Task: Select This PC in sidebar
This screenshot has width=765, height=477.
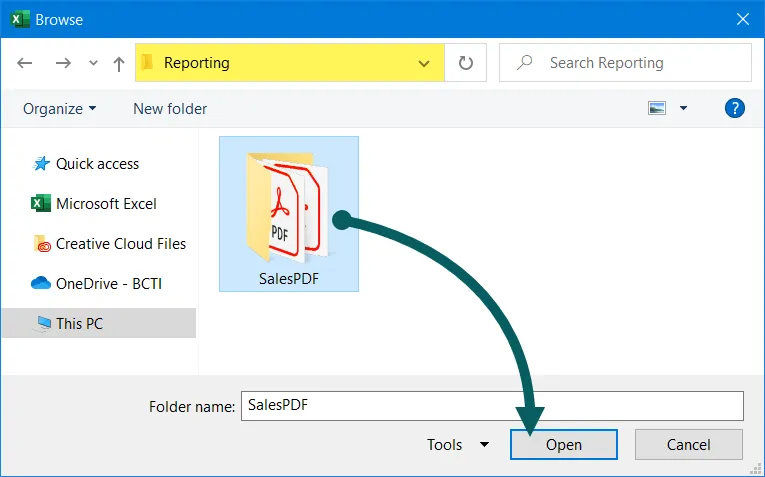Action: point(79,324)
